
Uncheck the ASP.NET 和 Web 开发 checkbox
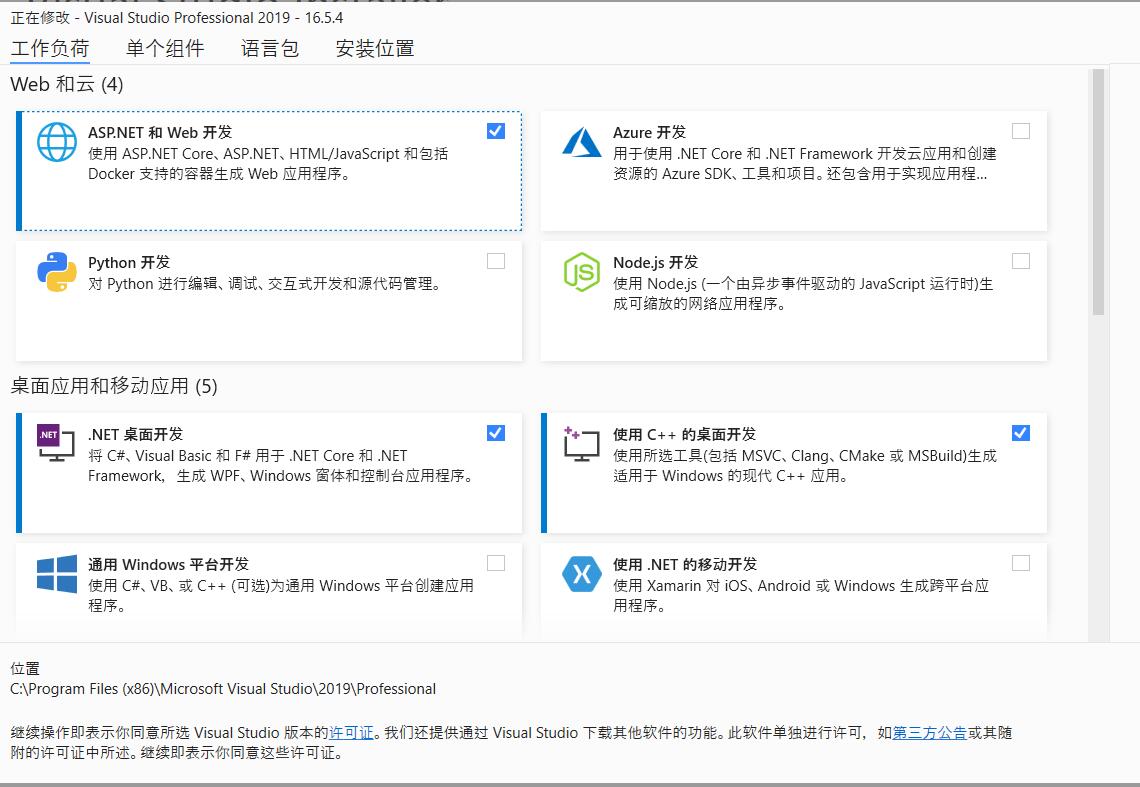pyautogui.click(x=496, y=130)
